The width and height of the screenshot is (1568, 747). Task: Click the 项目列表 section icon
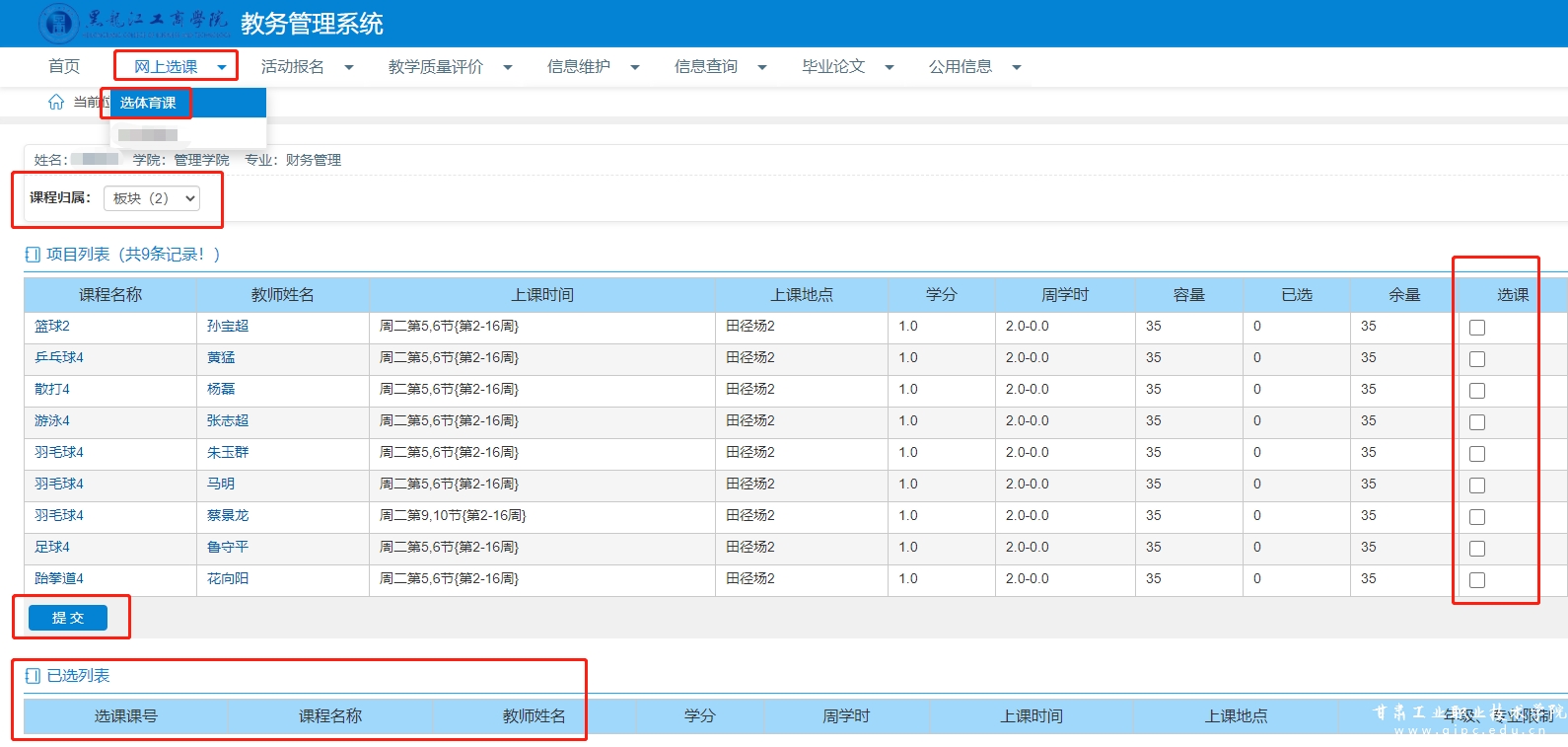[x=33, y=255]
